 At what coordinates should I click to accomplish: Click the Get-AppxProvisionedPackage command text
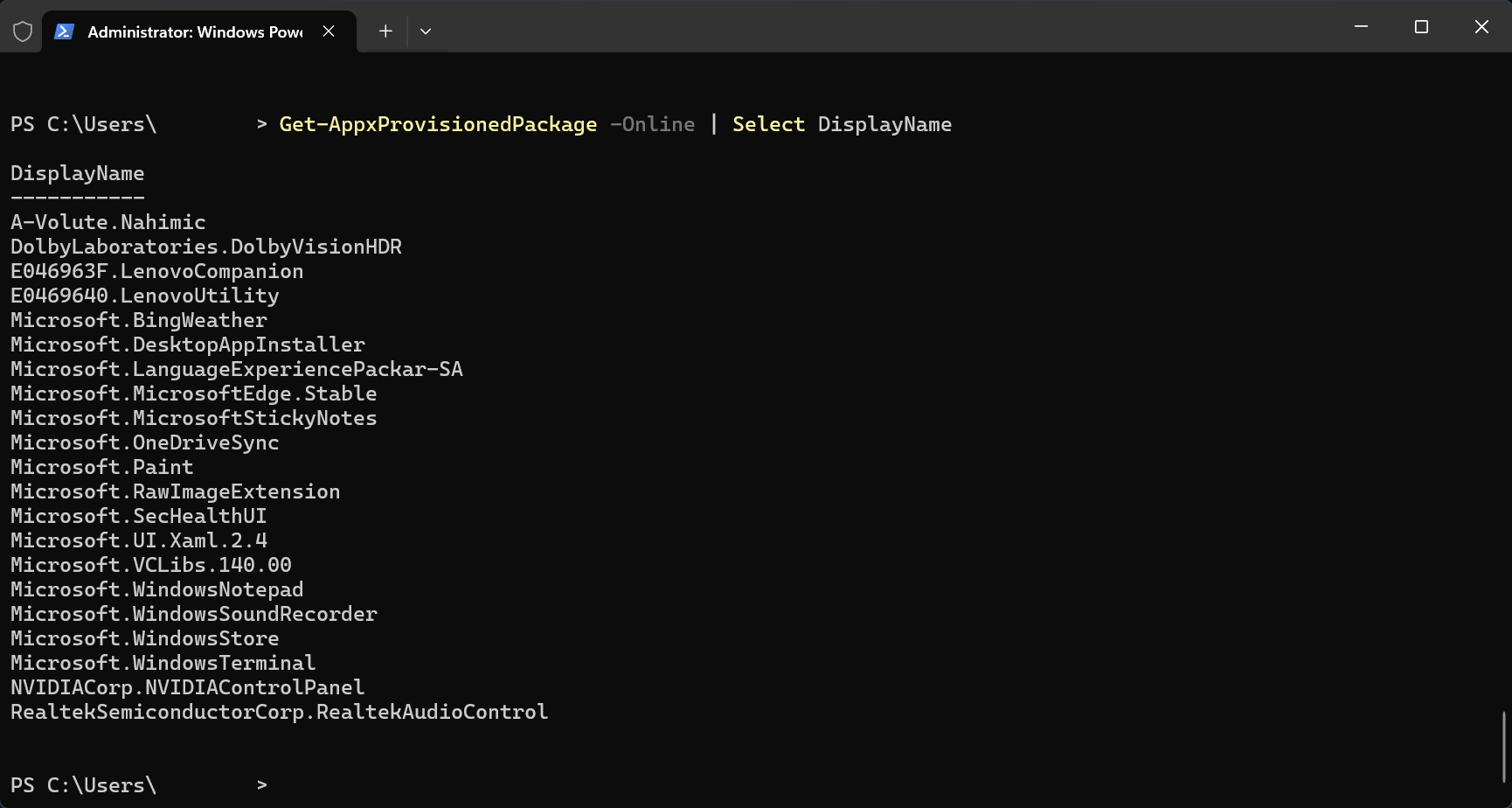pyautogui.click(x=438, y=124)
